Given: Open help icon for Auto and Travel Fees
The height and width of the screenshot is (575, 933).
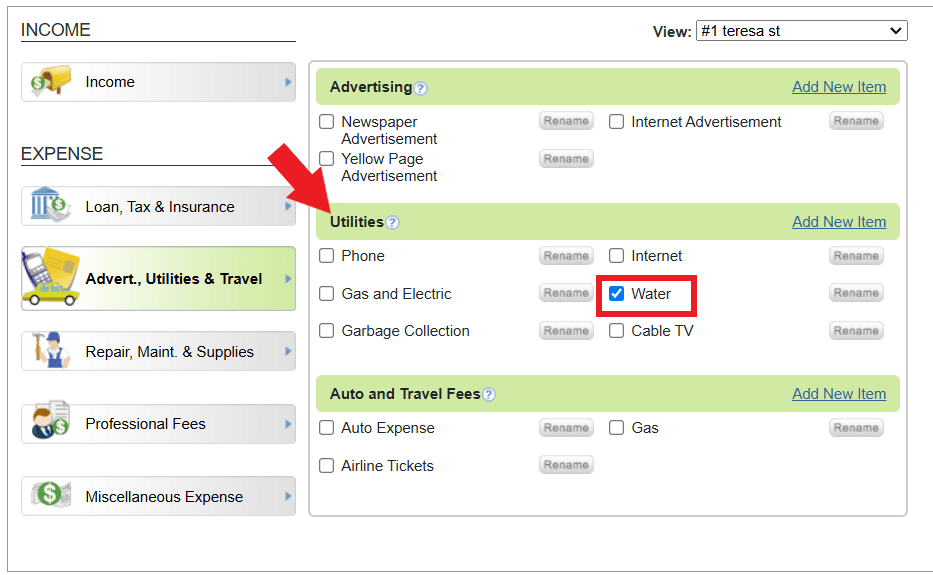Looking at the screenshot, I should point(489,395).
